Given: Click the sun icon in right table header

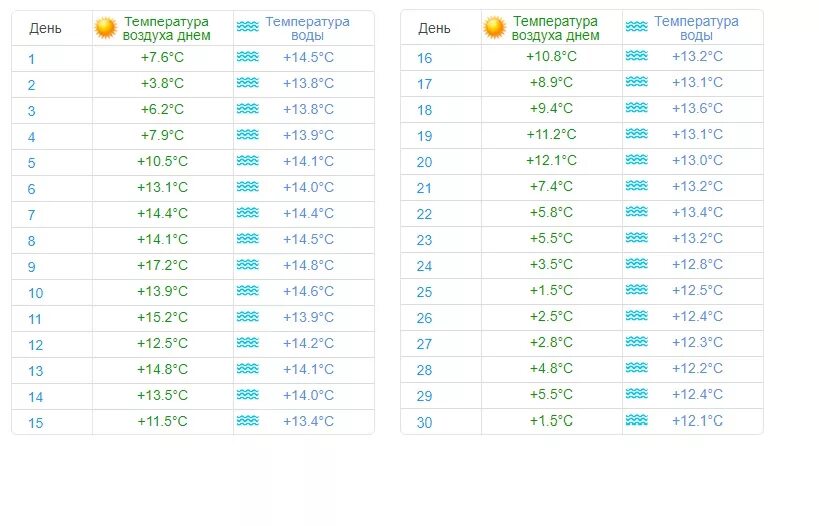Looking at the screenshot, I should coord(495,27).
